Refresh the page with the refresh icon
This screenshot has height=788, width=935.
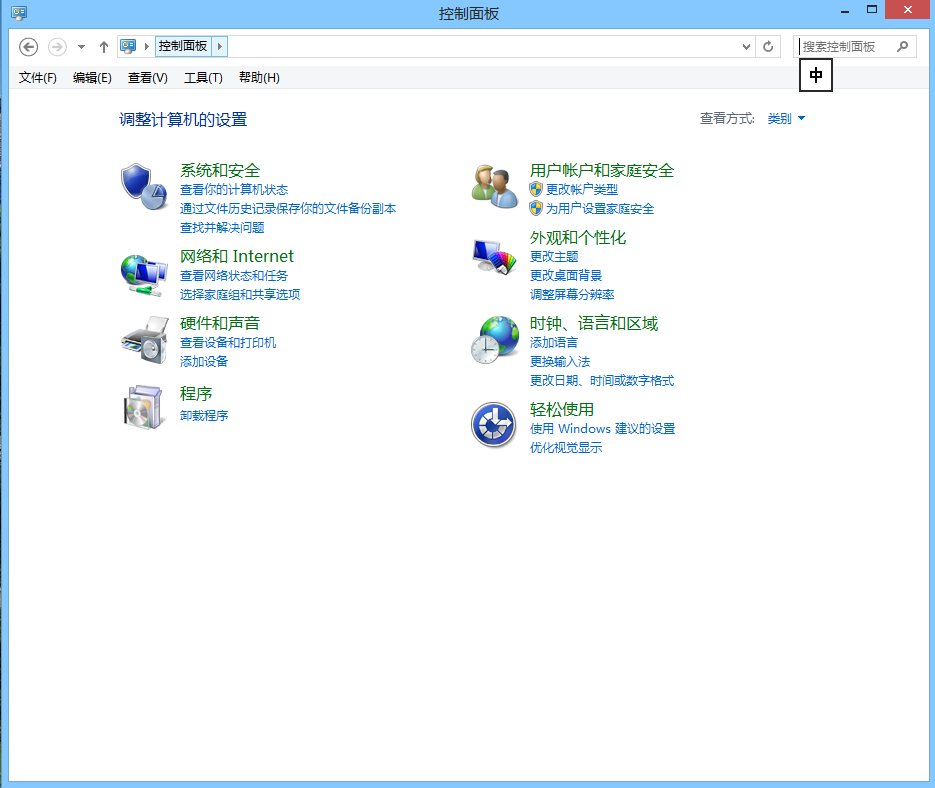coord(766,46)
